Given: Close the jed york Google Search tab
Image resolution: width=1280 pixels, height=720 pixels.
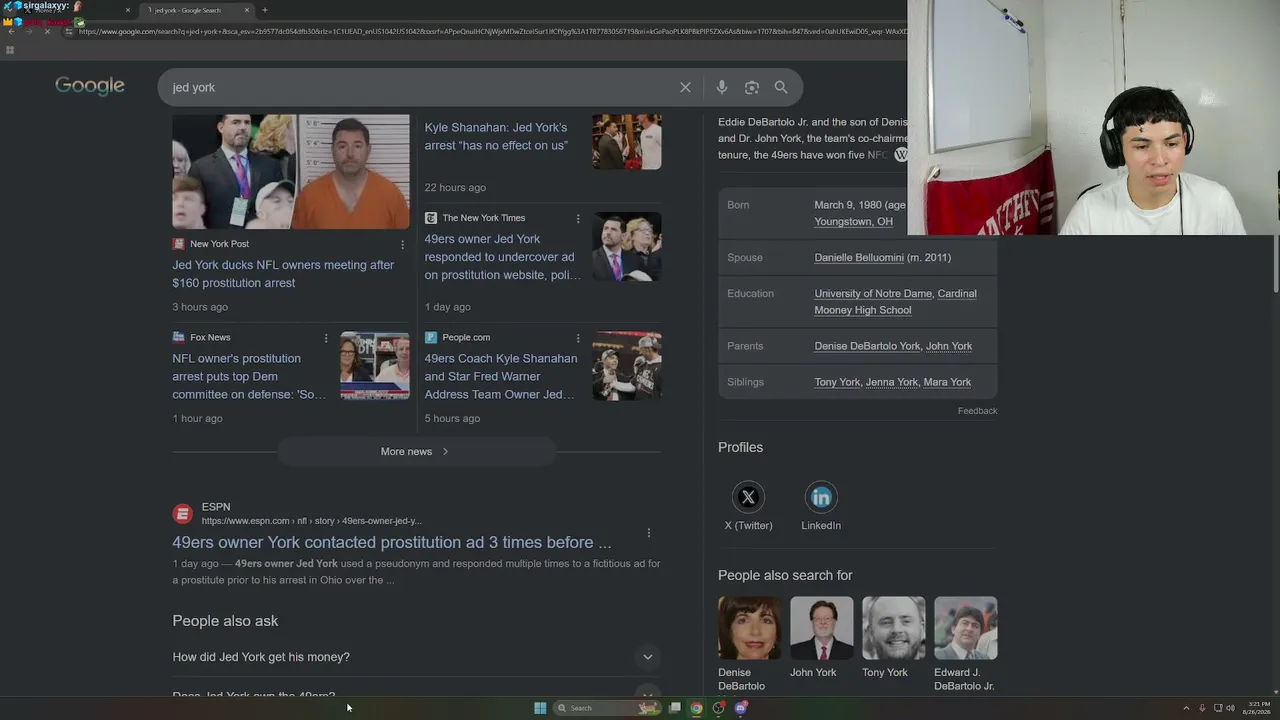Looking at the screenshot, I should pos(247,10).
